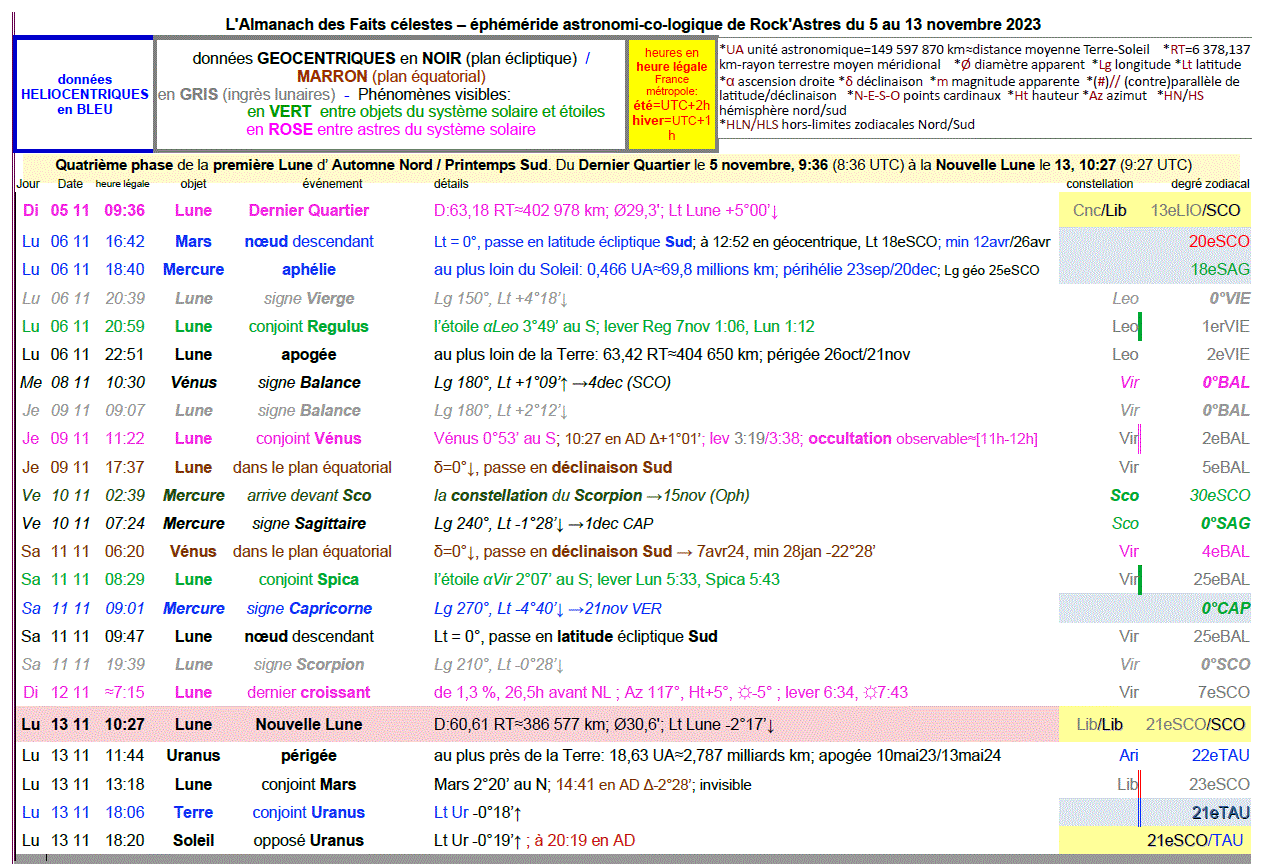Click the "périgée" event for Uranus
Viewport: 1279px width, 864px height.
point(309,756)
